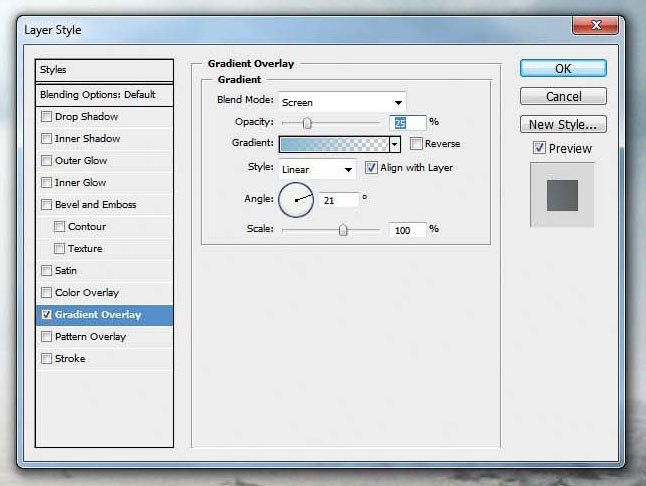
Task: Tick the Inner Shadow checkbox
Action: (47, 138)
